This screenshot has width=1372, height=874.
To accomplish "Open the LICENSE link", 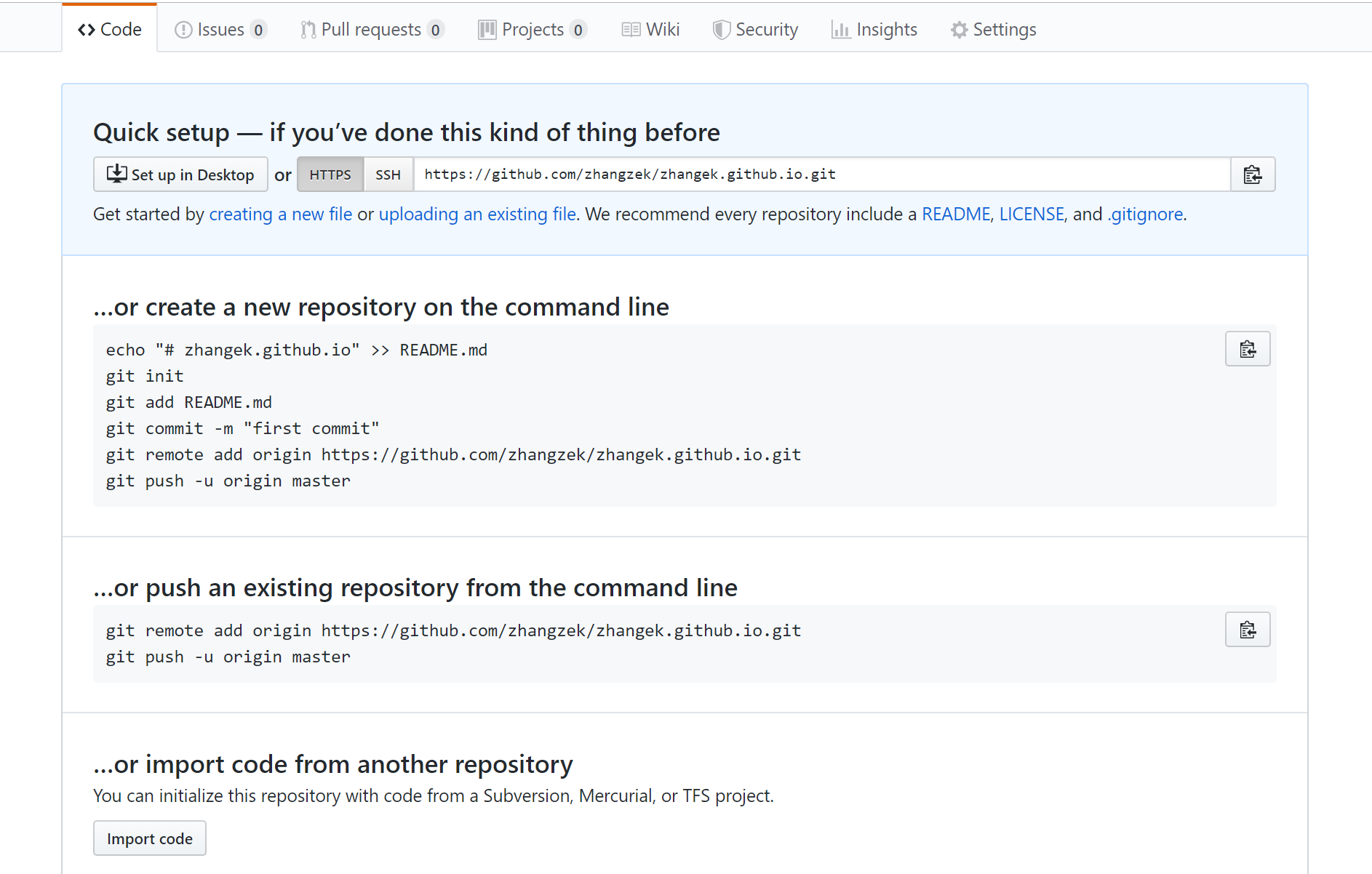I will (1032, 215).
